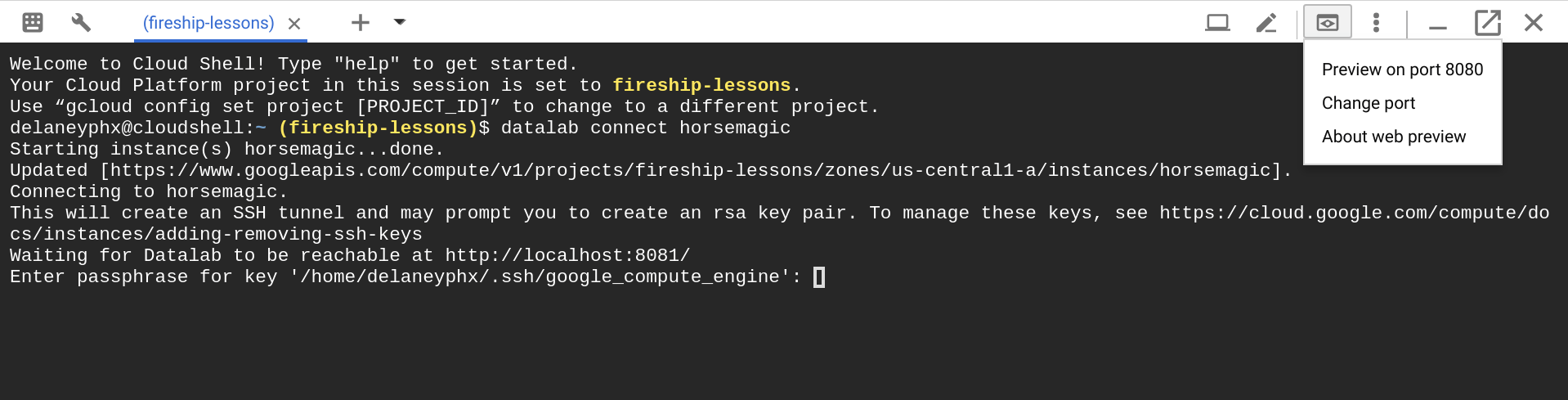Close the Cloud Shell panel
The image size is (1568, 400).
1534,22
